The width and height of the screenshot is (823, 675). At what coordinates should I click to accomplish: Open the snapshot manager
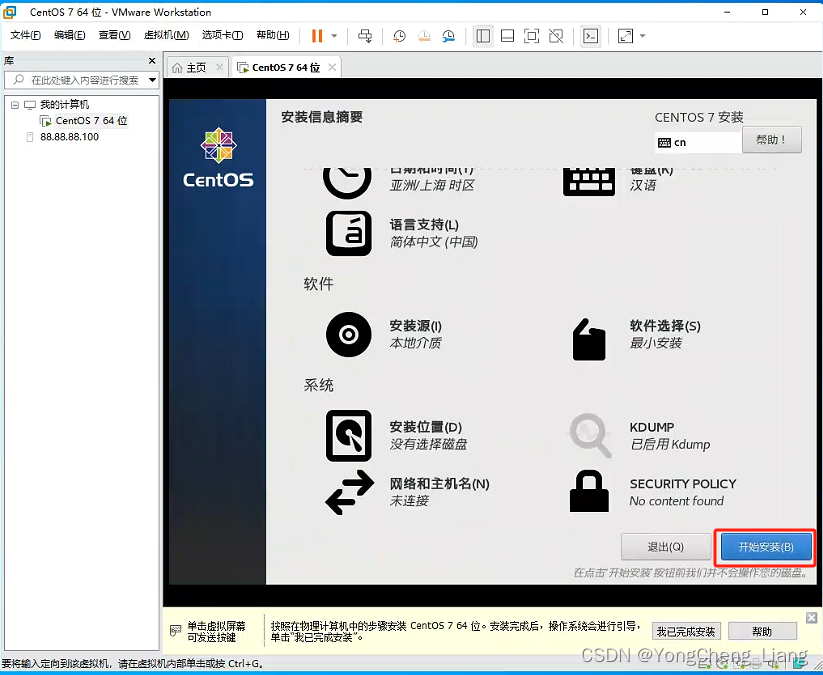(x=449, y=36)
